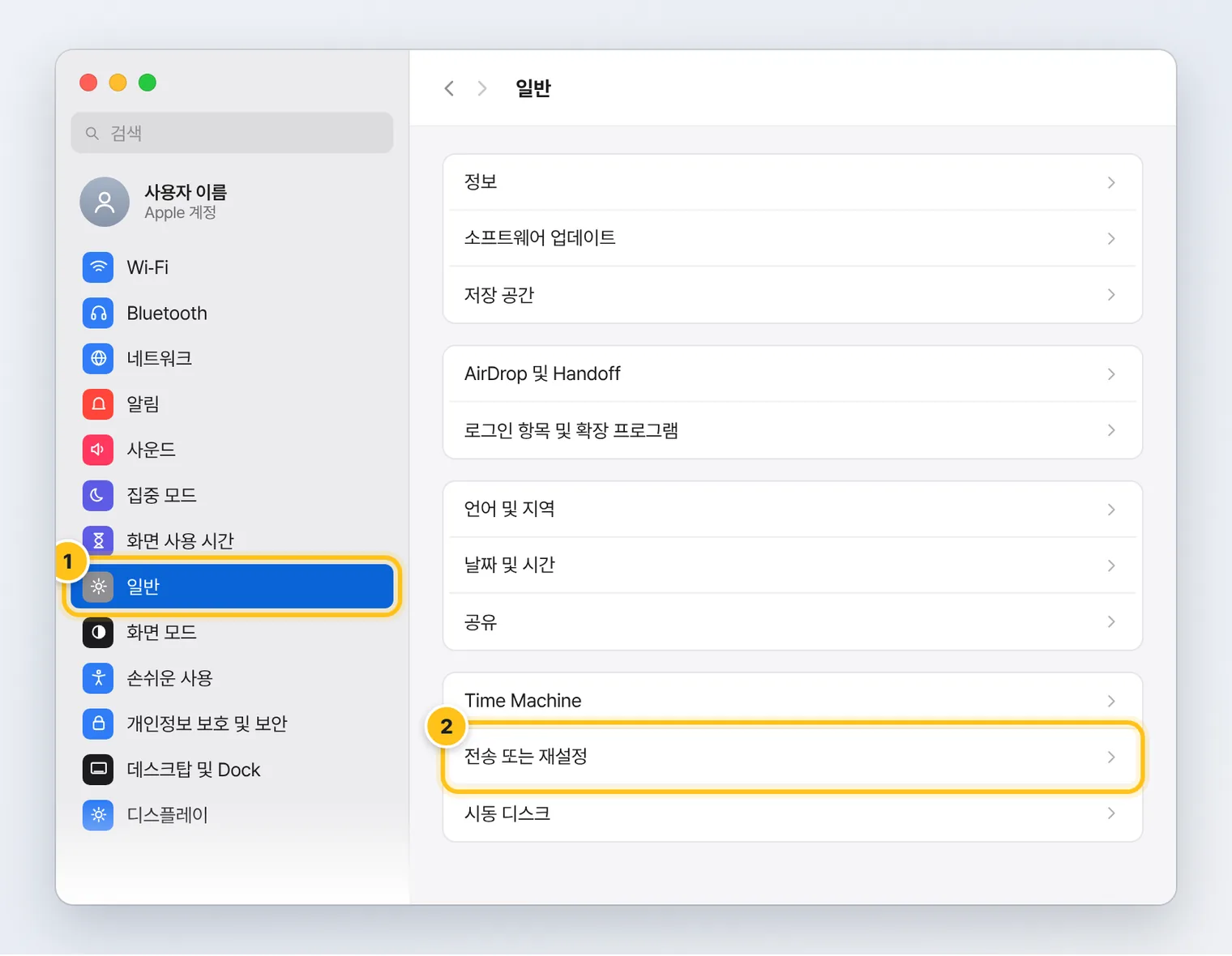The width and height of the screenshot is (1232, 956).
Task: Open 로그인 항목 및 확장 프로그램 settings
Action: click(x=793, y=430)
